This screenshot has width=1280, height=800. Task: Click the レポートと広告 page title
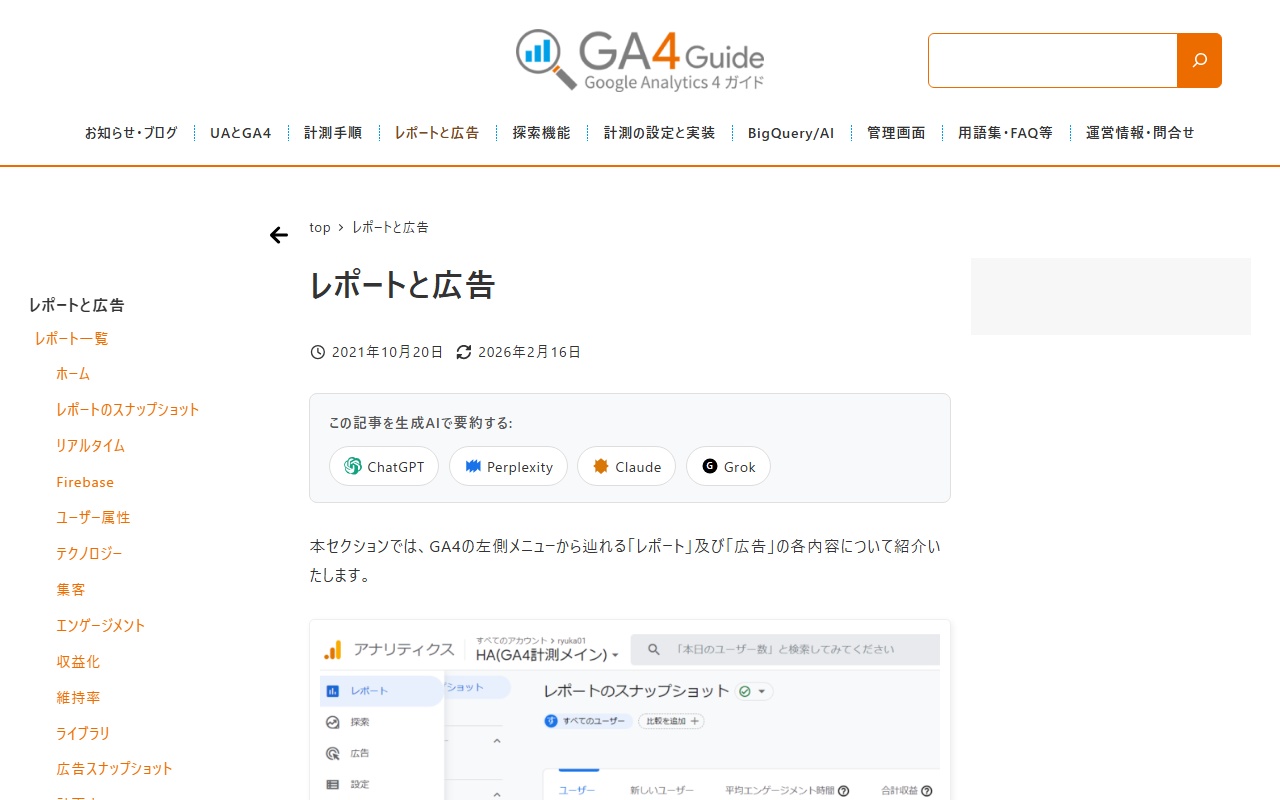click(402, 285)
